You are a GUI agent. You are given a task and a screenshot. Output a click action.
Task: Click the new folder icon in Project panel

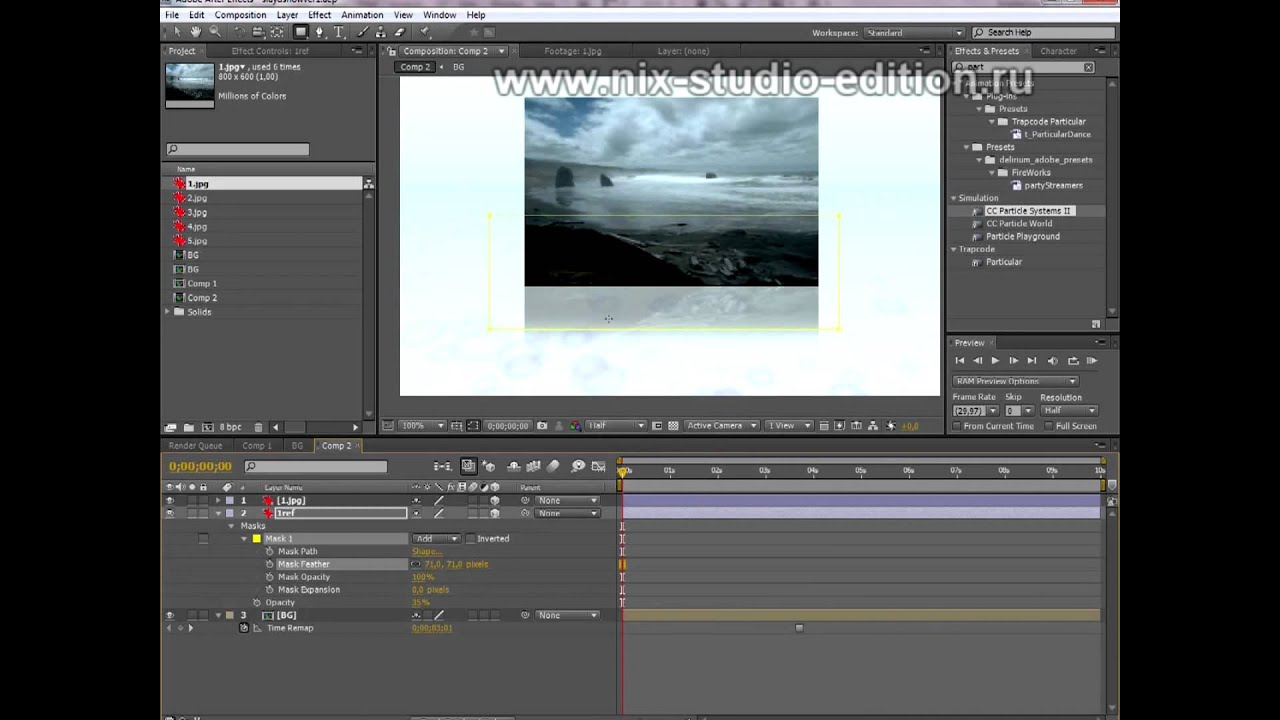[x=188, y=427]
